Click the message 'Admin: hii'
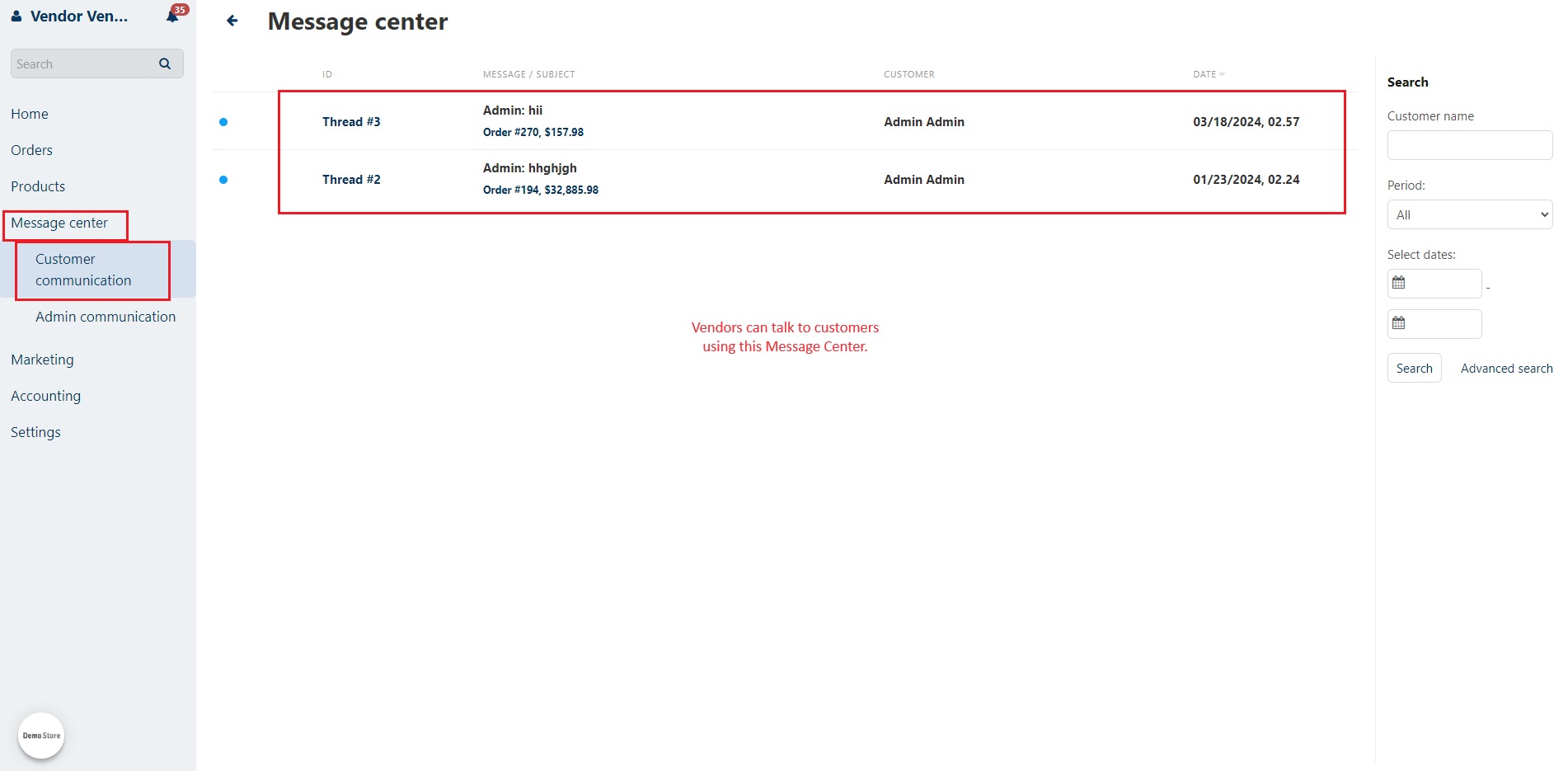 click(513, 110)
